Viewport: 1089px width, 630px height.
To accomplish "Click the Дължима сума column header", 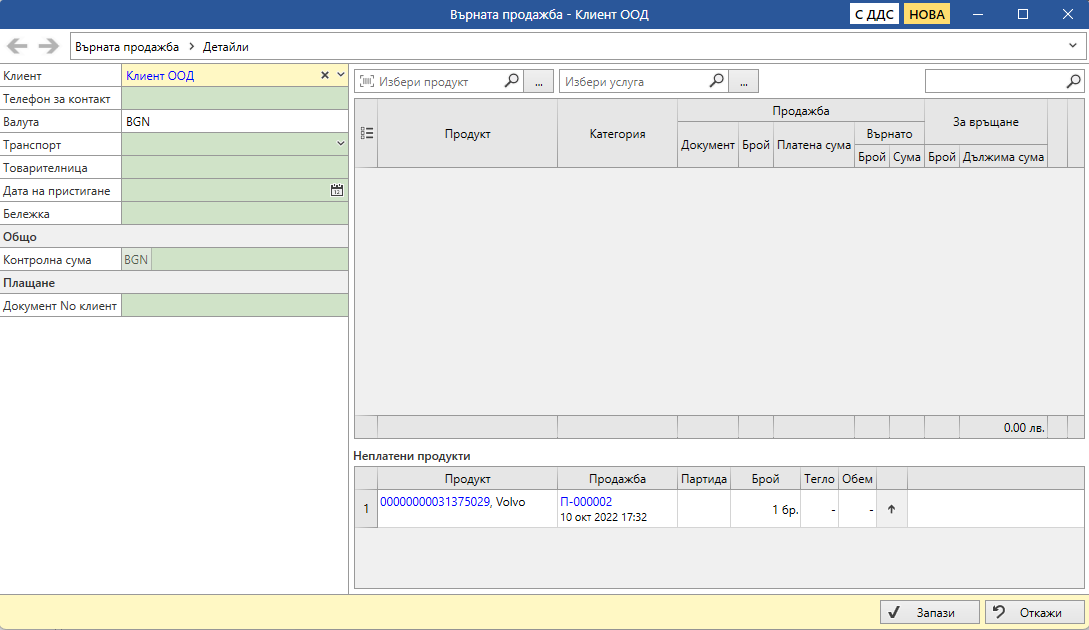I will pyautogui.click(x=1003, y=156).
